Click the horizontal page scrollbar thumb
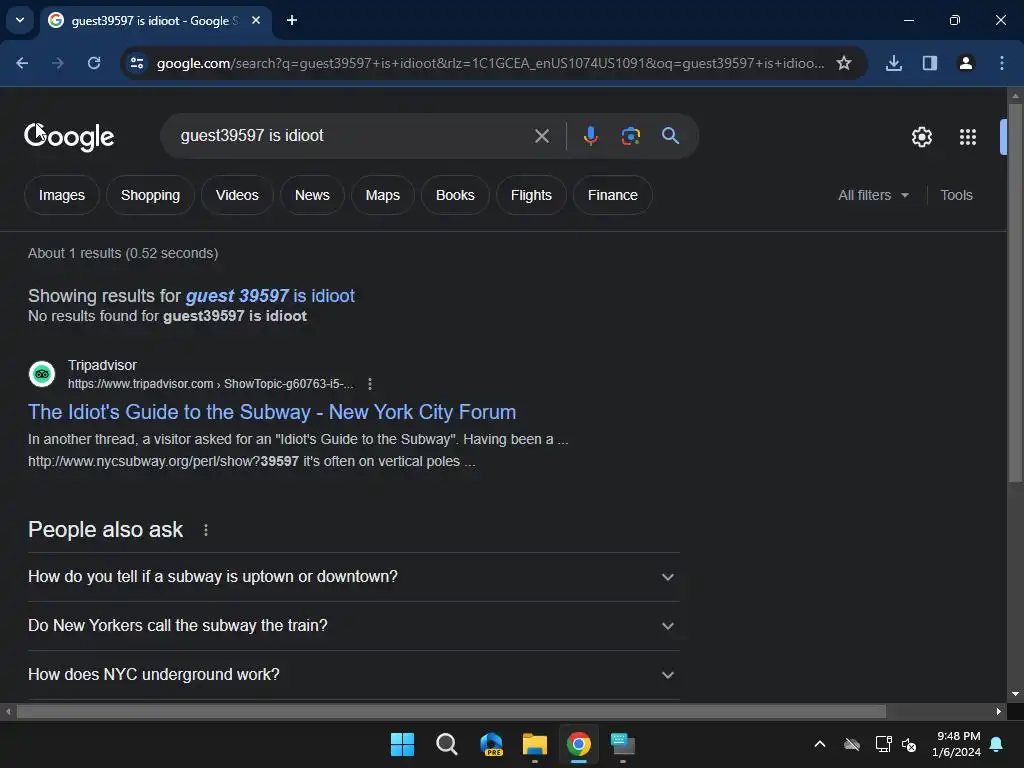 pyautogui.click(x=451, y=711)
